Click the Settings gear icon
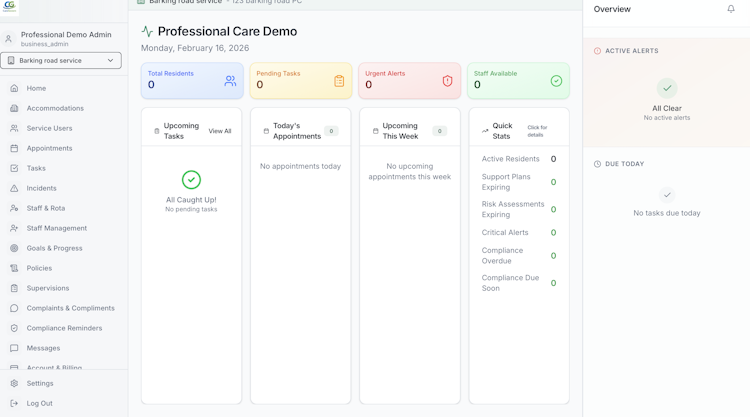750x417 pixels. 14,383
